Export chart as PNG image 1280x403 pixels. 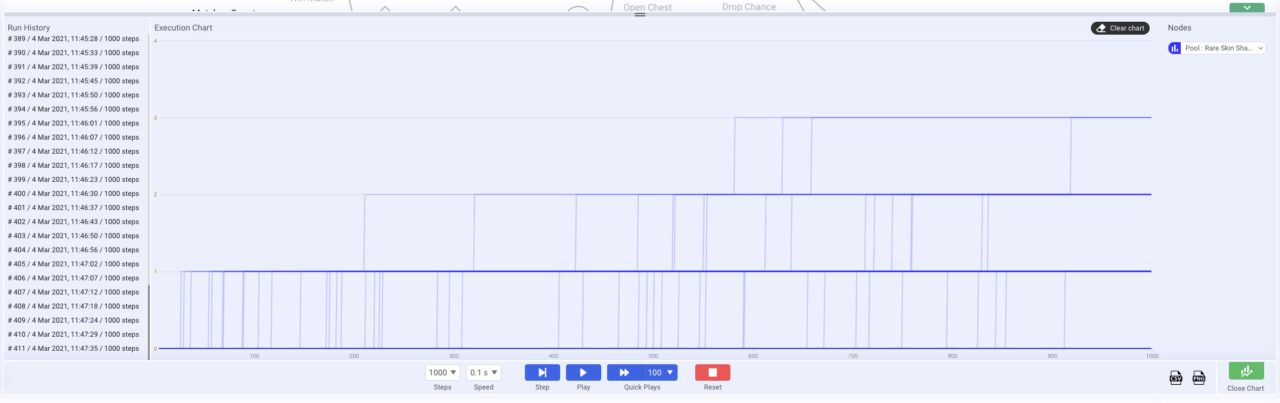[1199, 377]
